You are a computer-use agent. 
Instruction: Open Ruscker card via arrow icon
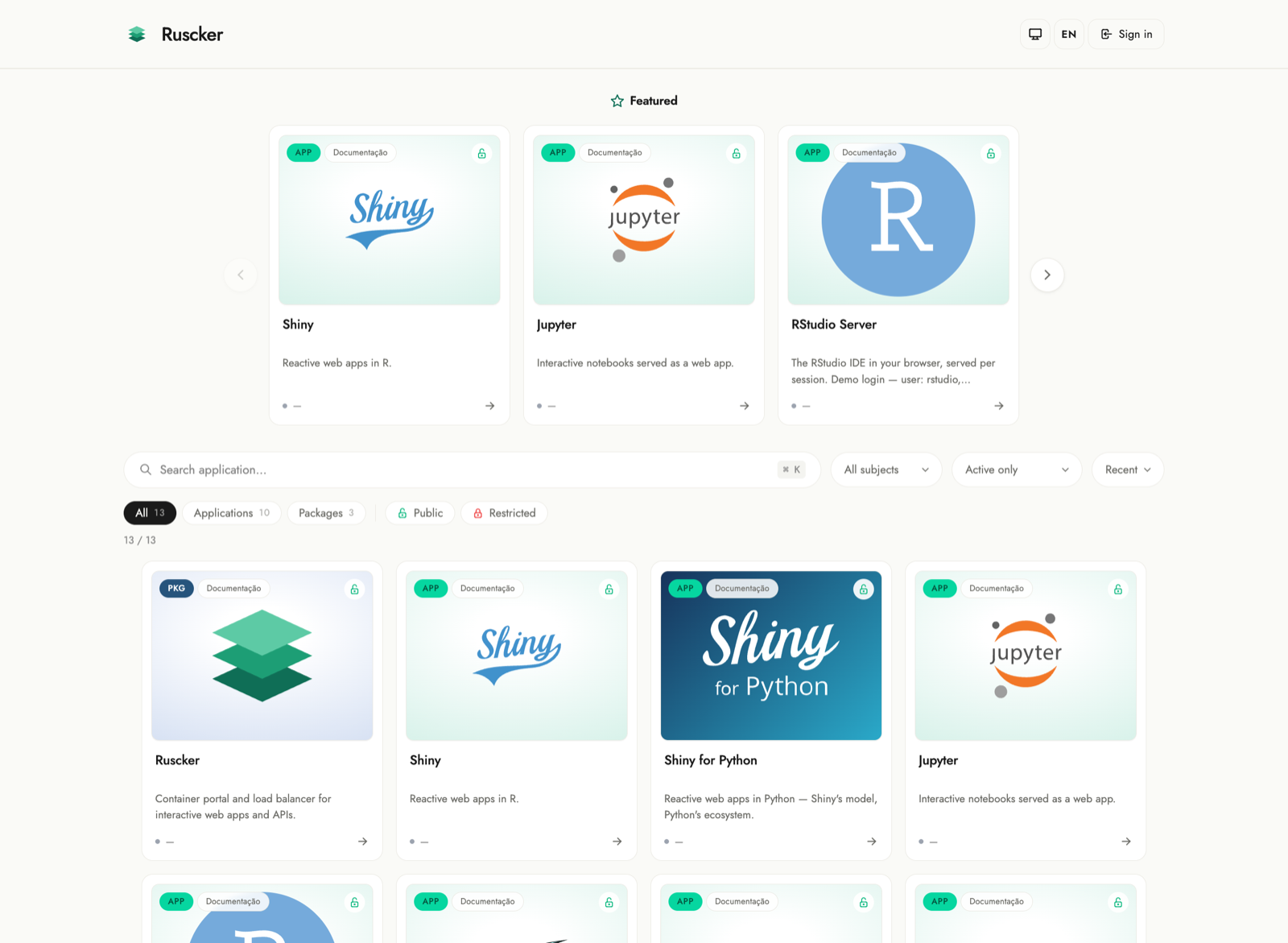tap(362, 842)
